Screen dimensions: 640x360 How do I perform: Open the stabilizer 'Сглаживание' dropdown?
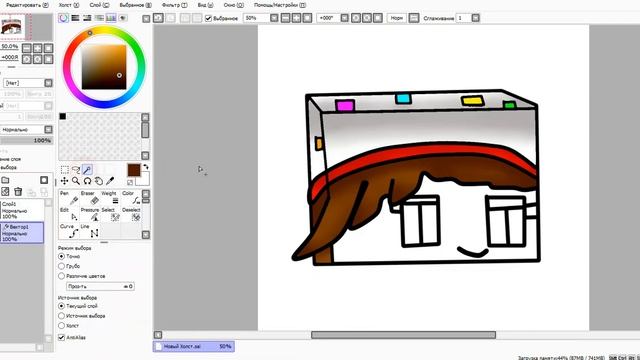tap(476, 18)
